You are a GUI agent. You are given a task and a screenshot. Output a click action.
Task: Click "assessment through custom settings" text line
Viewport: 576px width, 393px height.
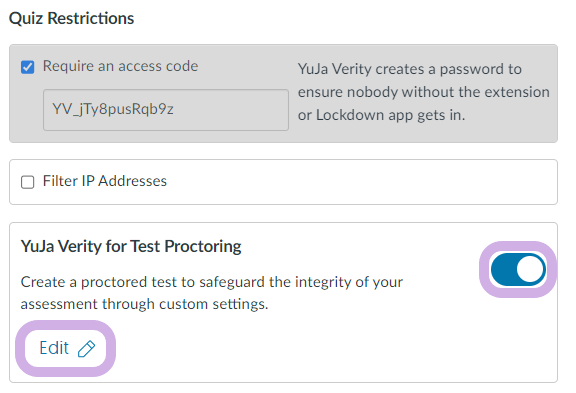144,304
